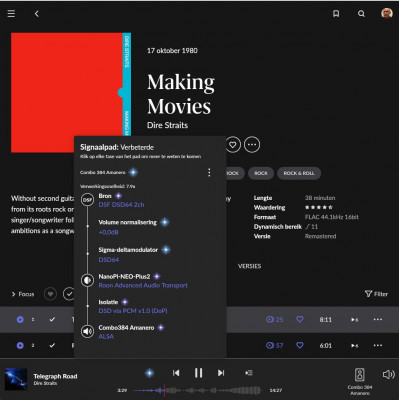Toggle the checkmark filter next to Focus

(69, 294)
